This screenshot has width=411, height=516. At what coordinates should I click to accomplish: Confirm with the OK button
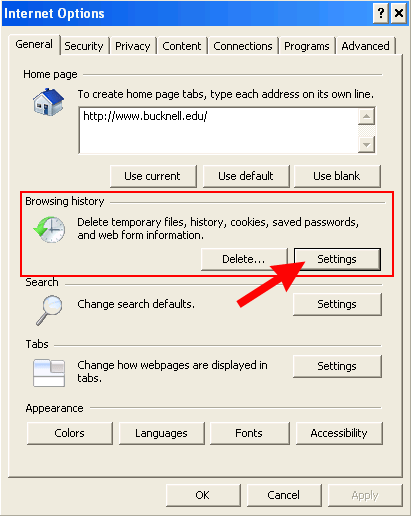pyautogui.click(x=203, y=495)
